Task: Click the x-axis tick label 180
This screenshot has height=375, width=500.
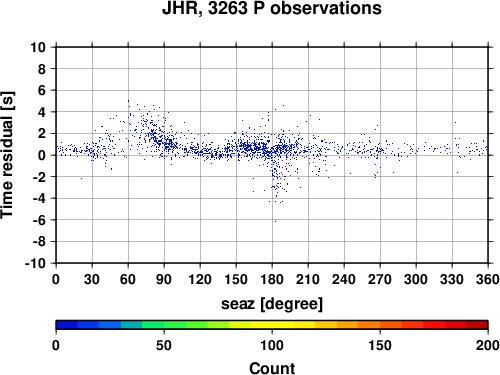Action: (x=272, y=279)
